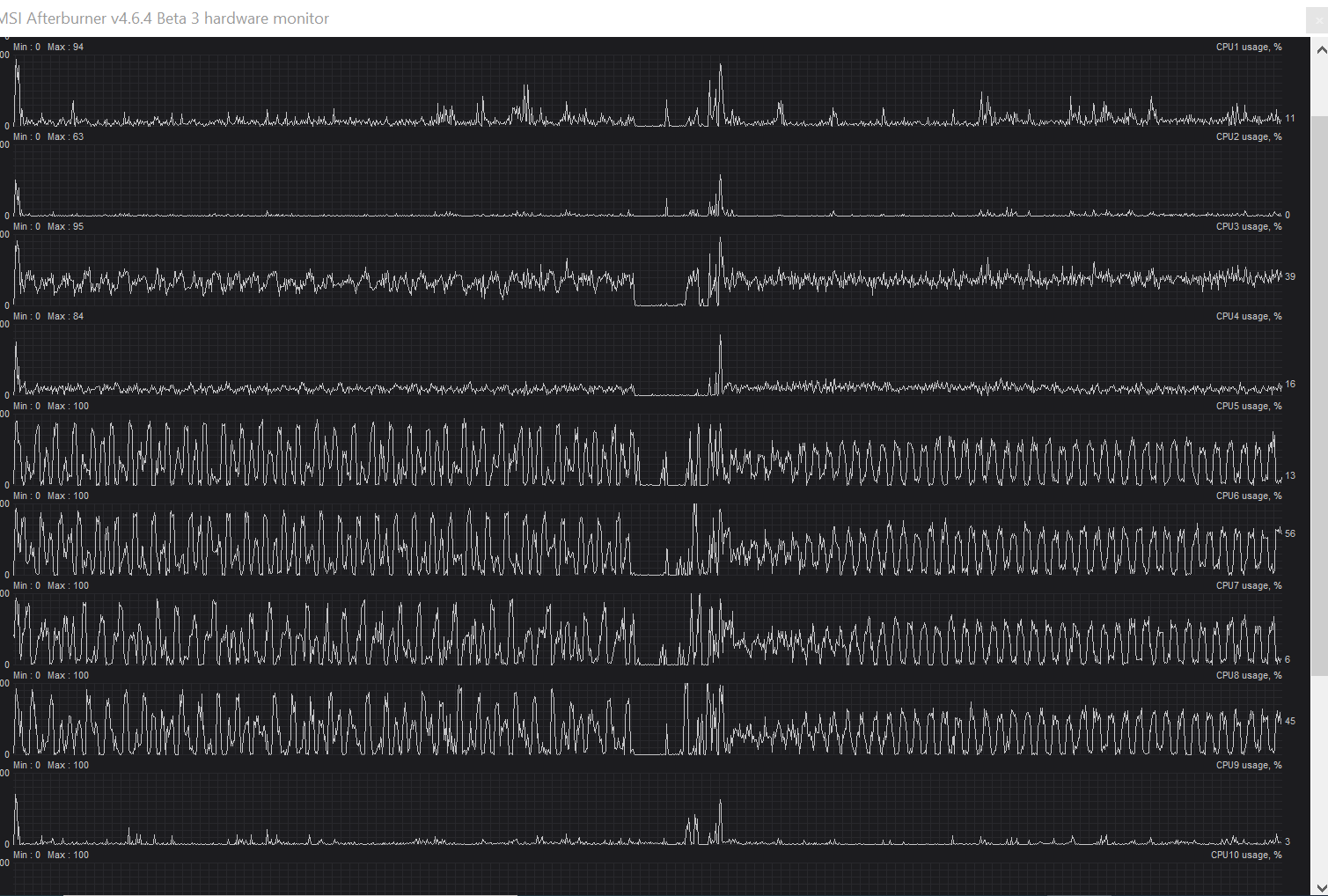
Task: Click inside the CPU3 usage graph
Action: tap(647, 270)
